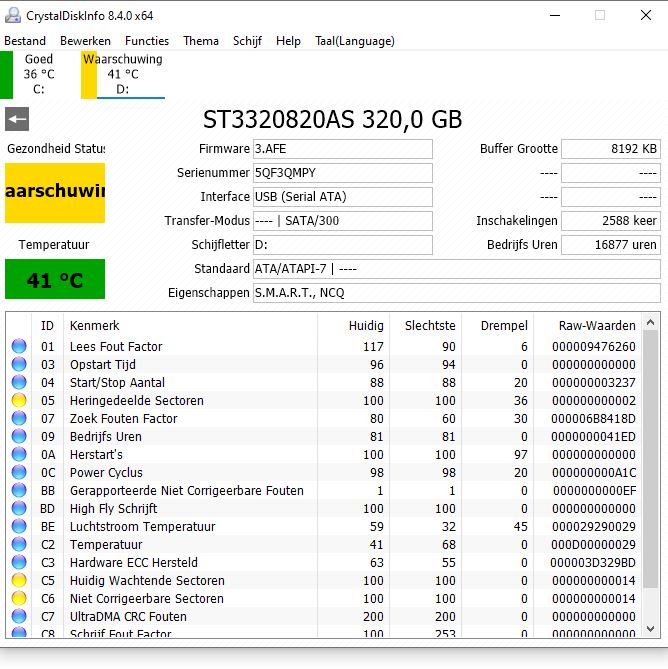Image resolution: width=668 pixels, height=669 pixels.
Task: Open the Thema menu
Action: (201, 41)
